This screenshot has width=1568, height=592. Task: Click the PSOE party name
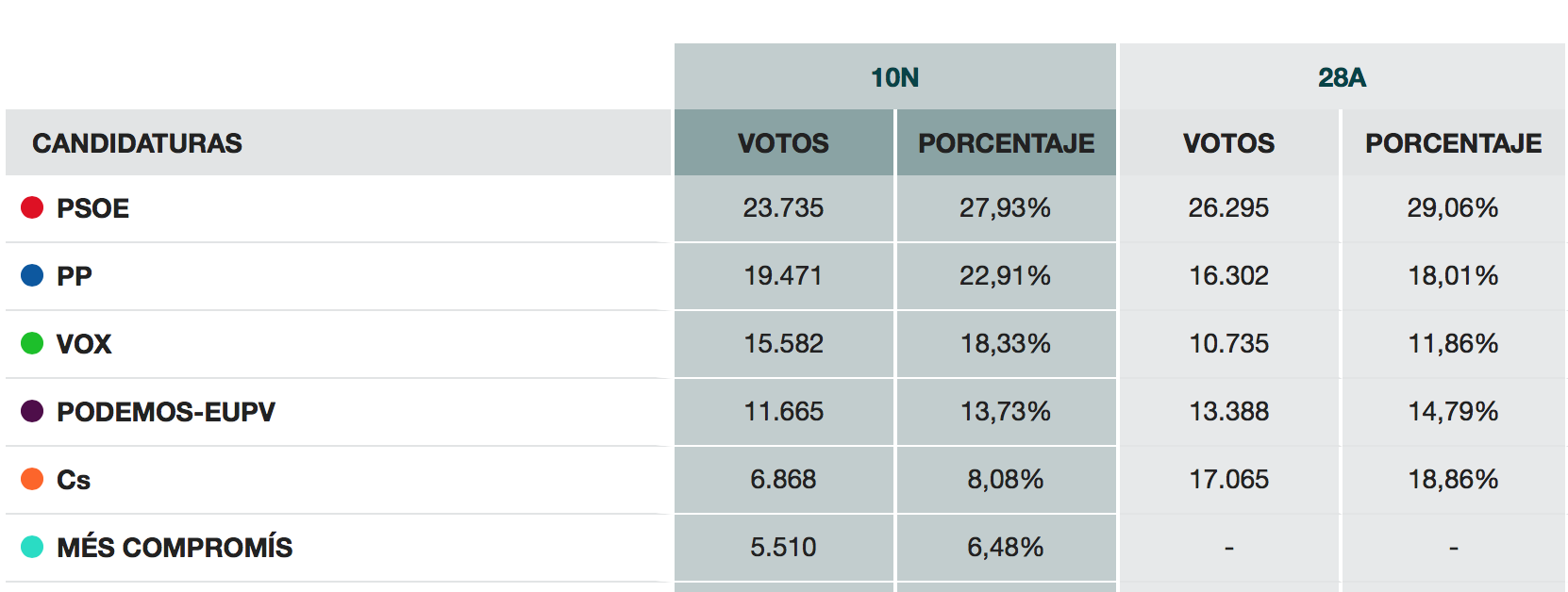pos(92,208)
